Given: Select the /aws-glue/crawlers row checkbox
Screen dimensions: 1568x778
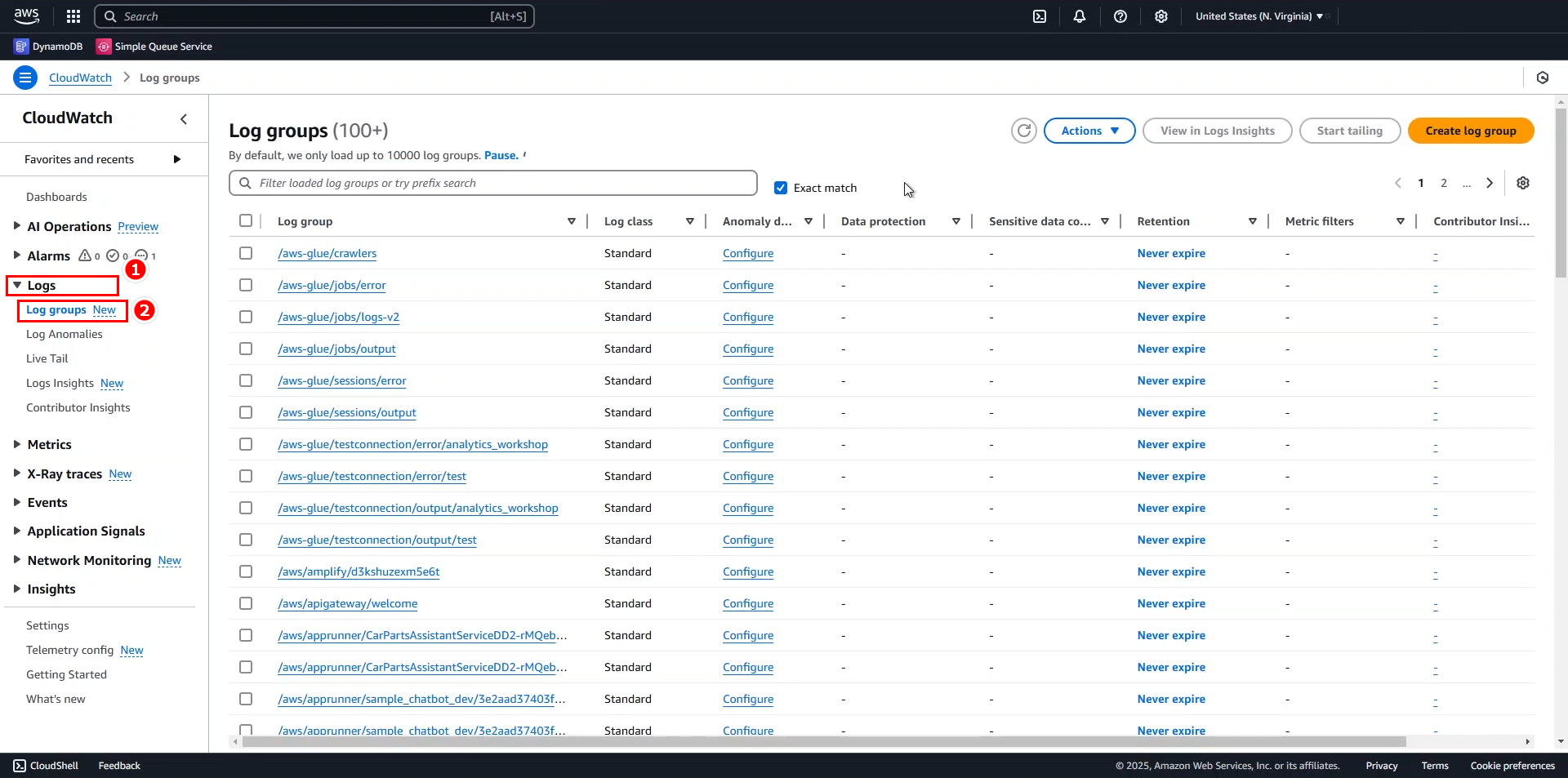Looking at the screenshot, I should point(246,253).
